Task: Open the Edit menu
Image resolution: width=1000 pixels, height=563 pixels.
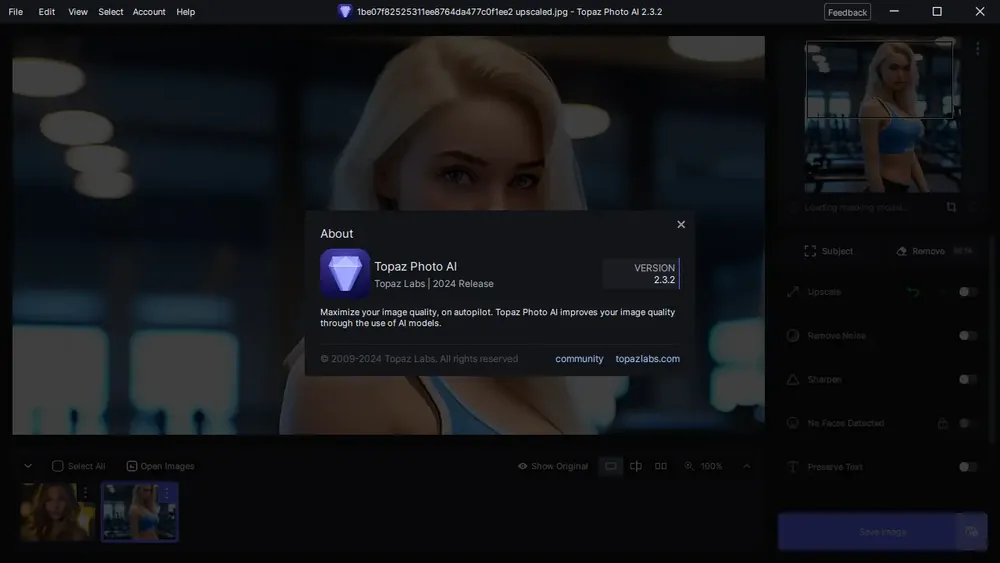Action: pos(47,11)
